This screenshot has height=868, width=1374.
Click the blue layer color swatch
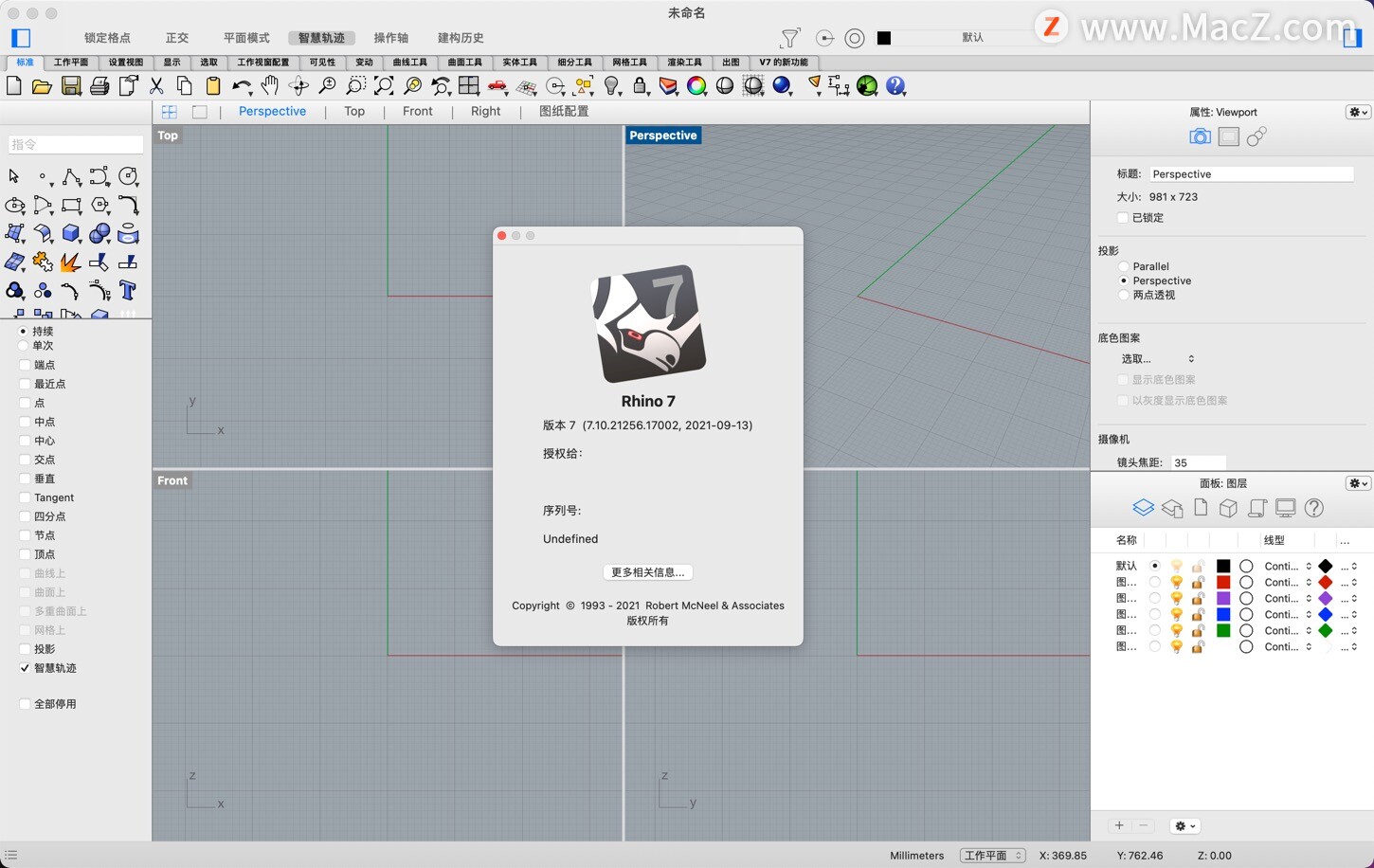[1223, 615]
